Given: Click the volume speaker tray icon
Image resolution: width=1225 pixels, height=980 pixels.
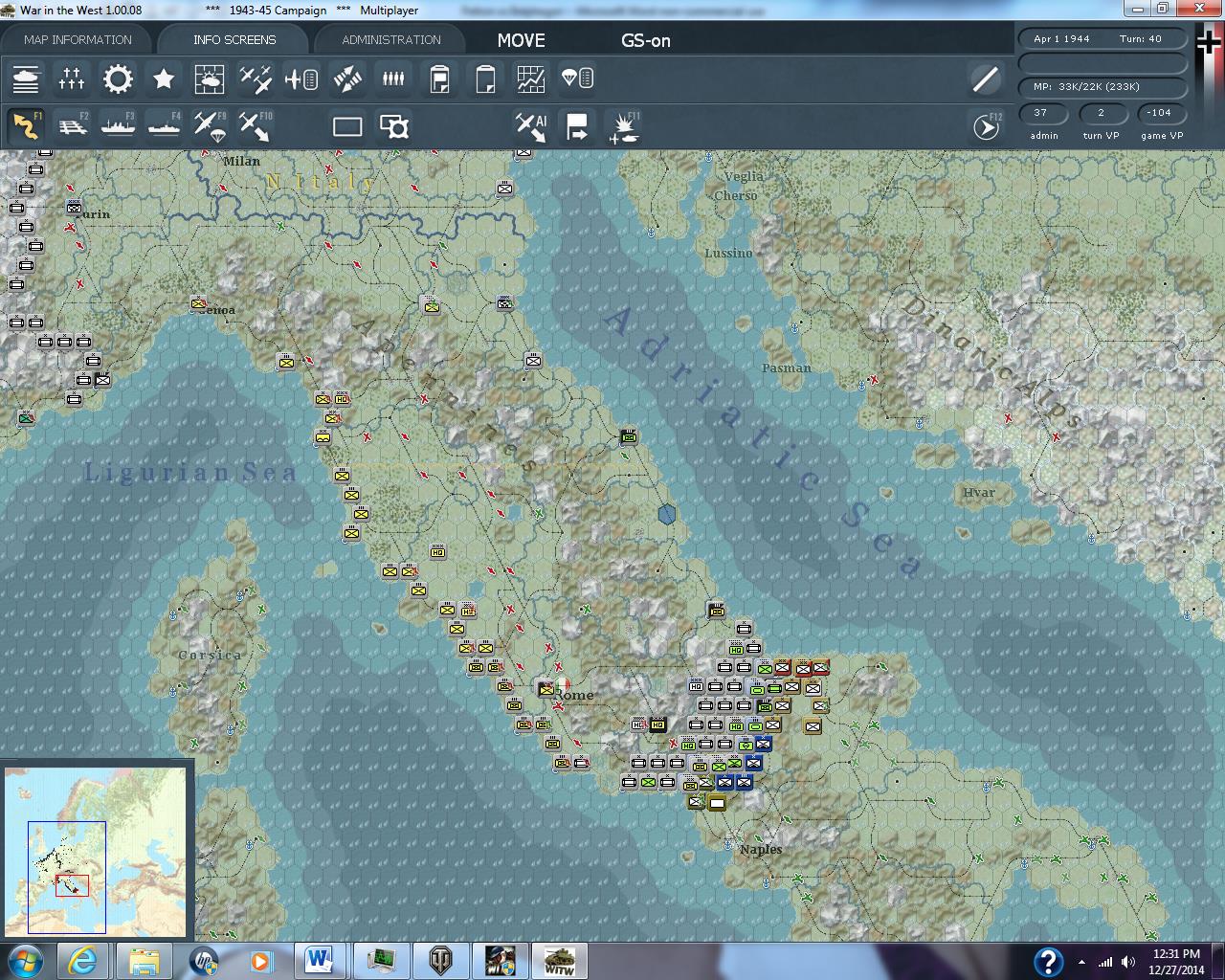Looking at the screenshot, I should coord(1127,962).
